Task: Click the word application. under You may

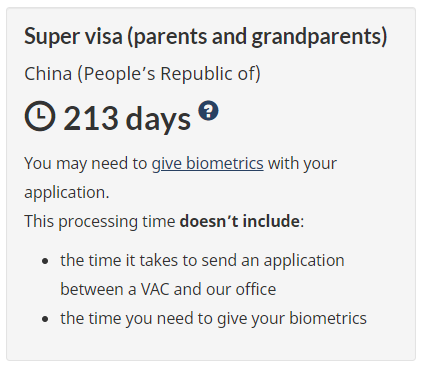Action: tap(67, 193)
